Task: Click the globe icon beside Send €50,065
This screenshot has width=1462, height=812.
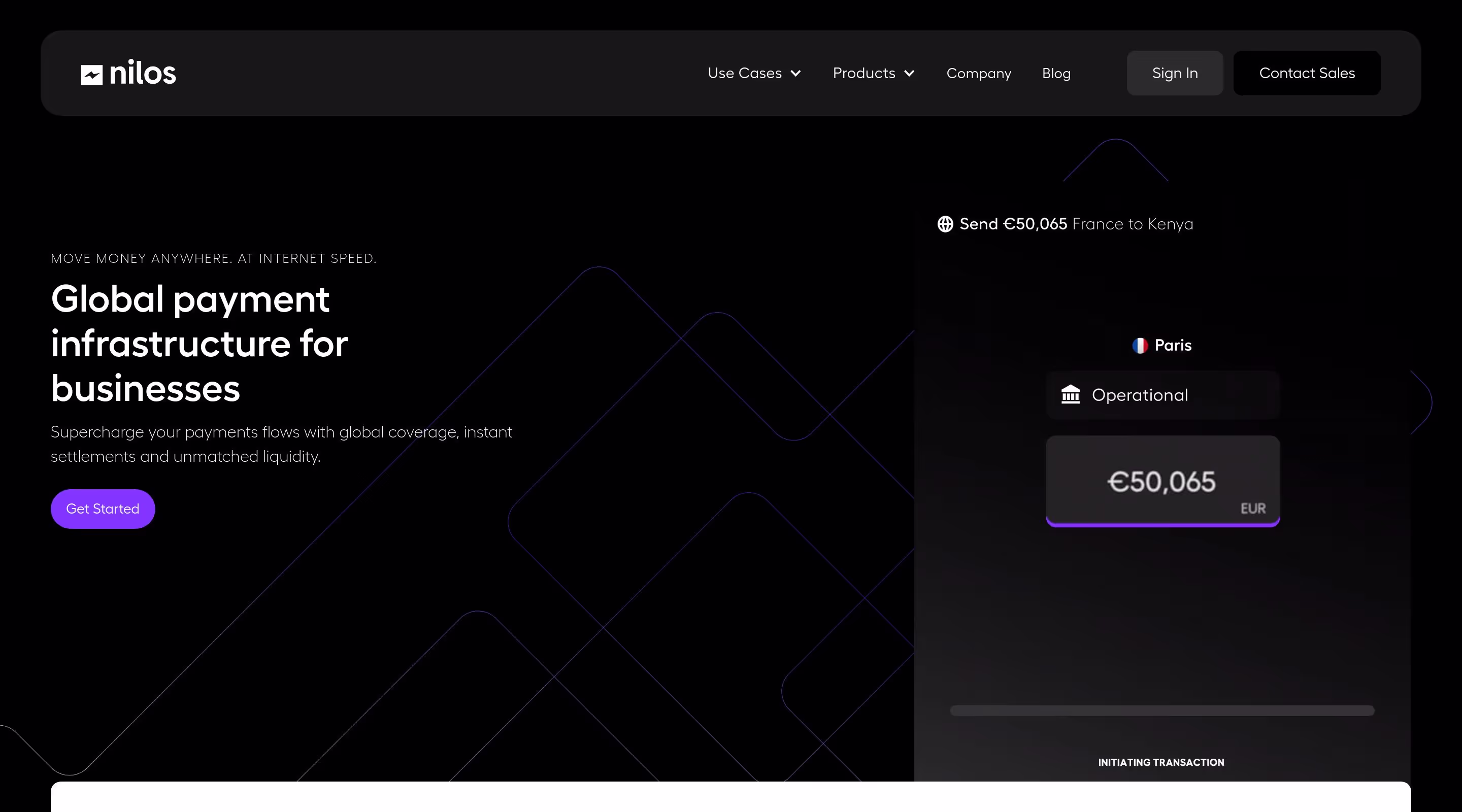Action: pos(945,224)
